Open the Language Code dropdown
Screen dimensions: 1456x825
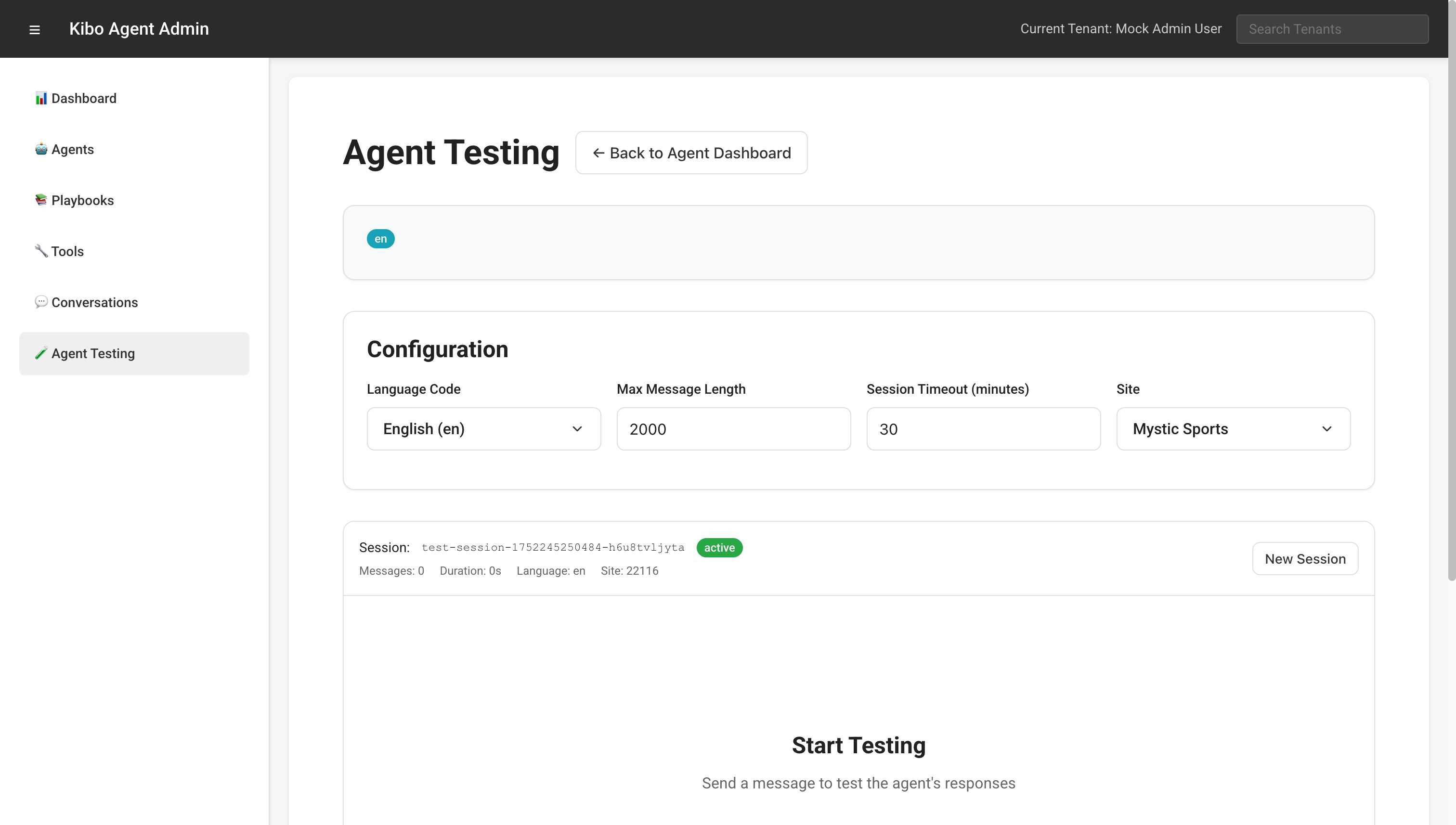483,429
